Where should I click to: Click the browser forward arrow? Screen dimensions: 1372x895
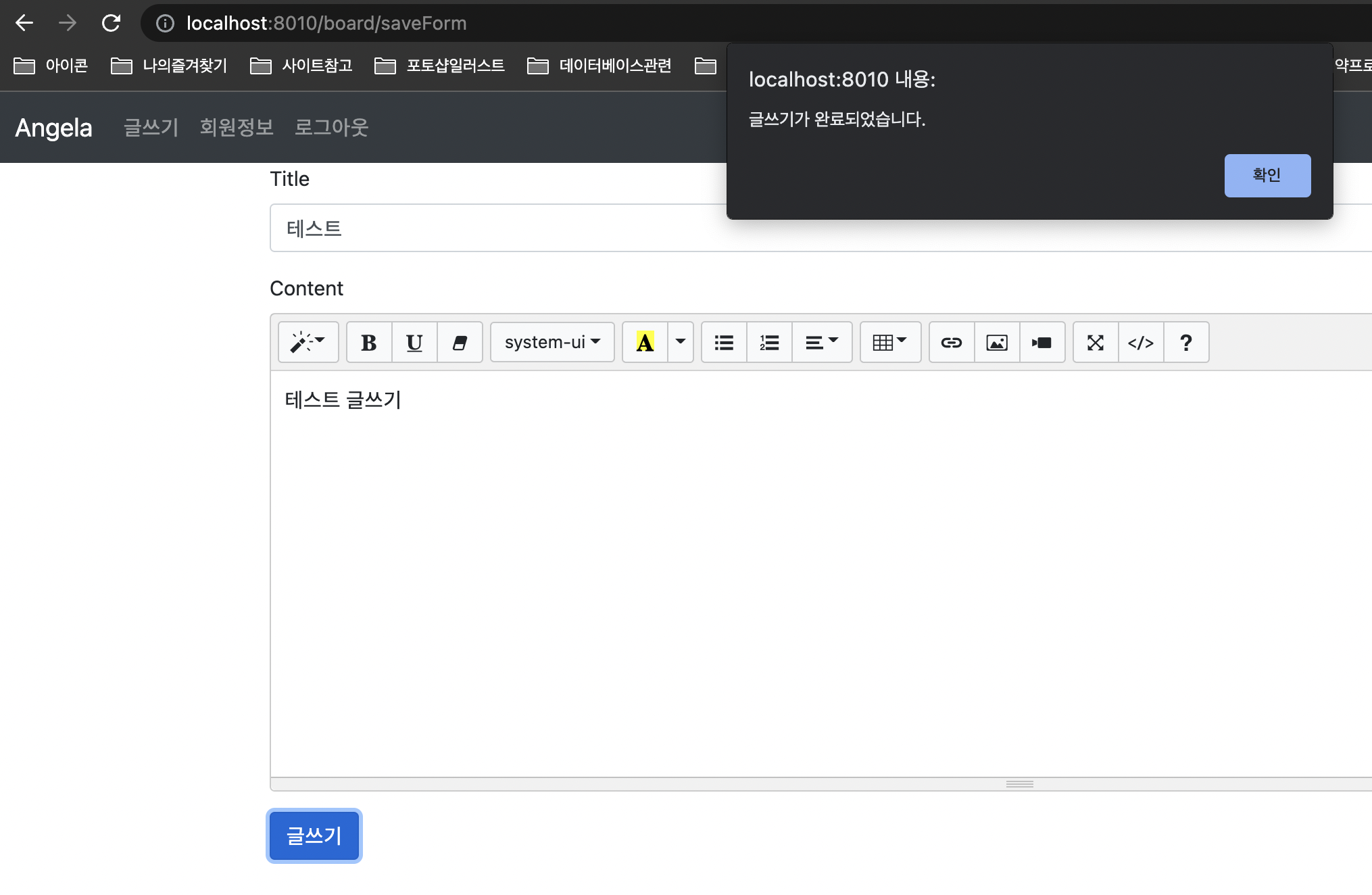68,23
